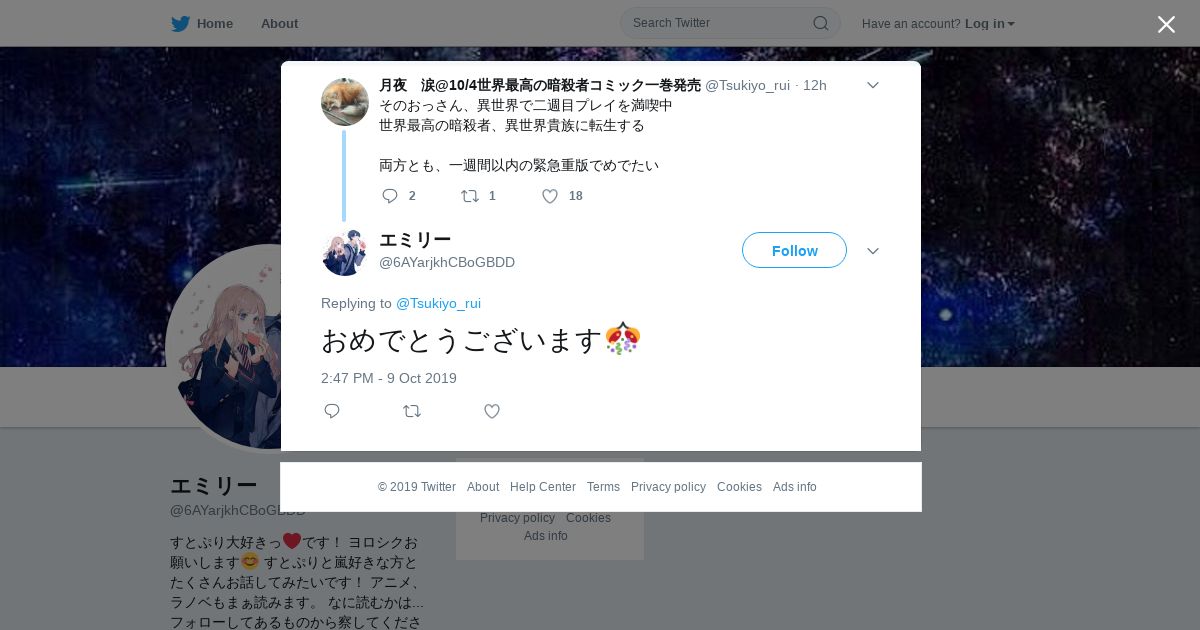Click reply icon on Tsukiyo_rui's tweet

[390, 196]
